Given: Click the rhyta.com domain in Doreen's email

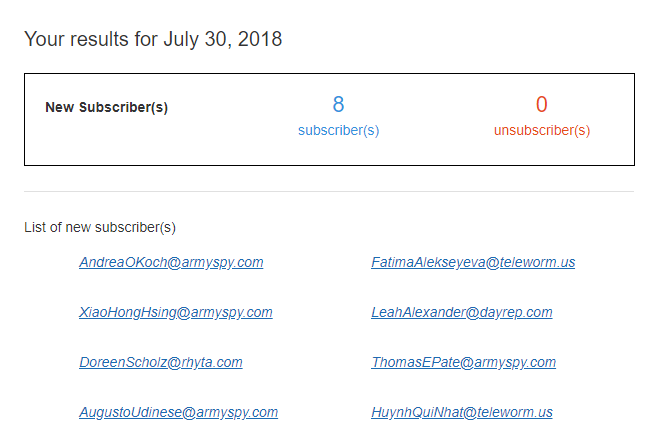Looking at the screenshot, I should coord(212,363).
